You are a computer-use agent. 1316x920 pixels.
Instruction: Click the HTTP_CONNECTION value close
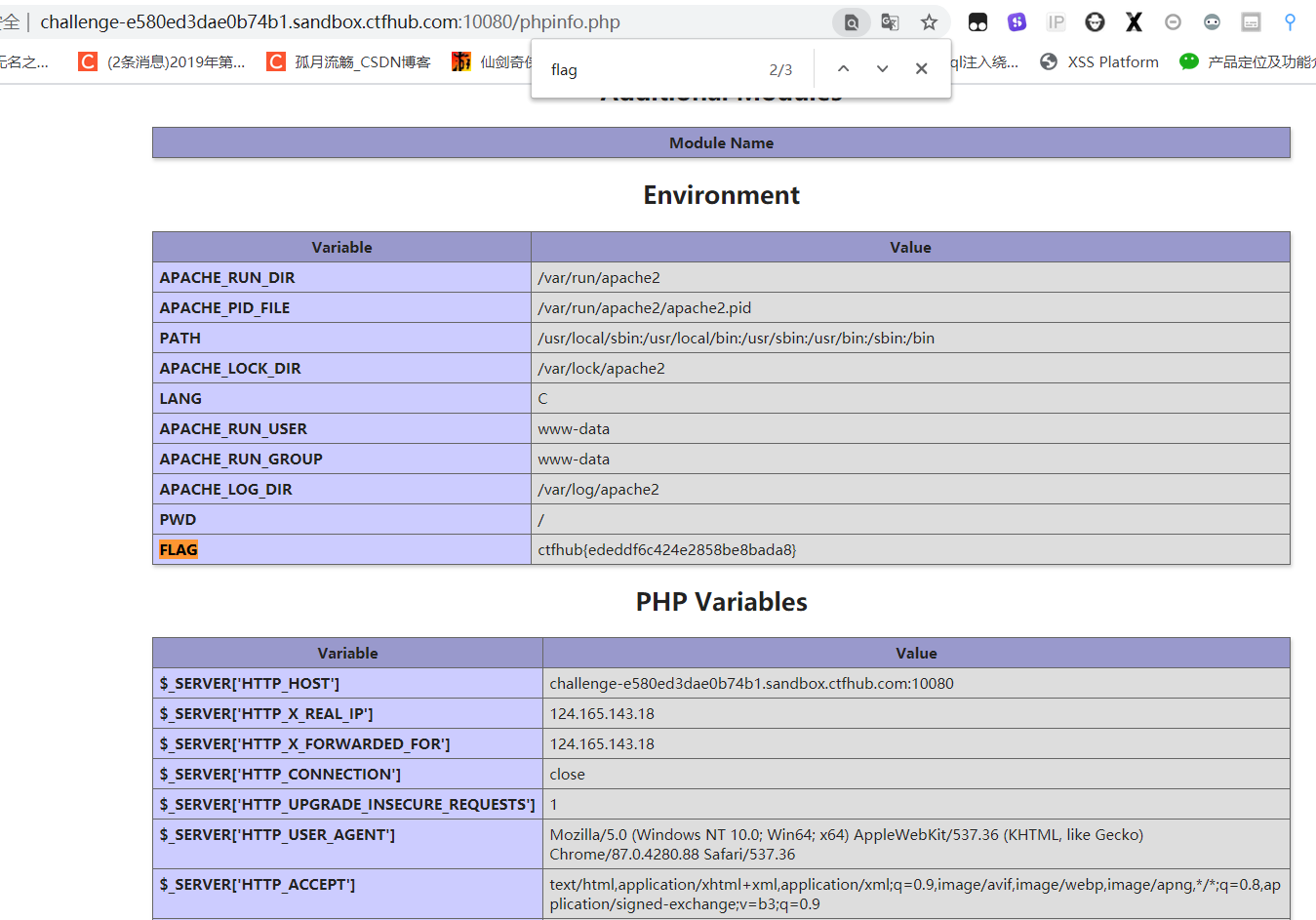click(567, 774)
